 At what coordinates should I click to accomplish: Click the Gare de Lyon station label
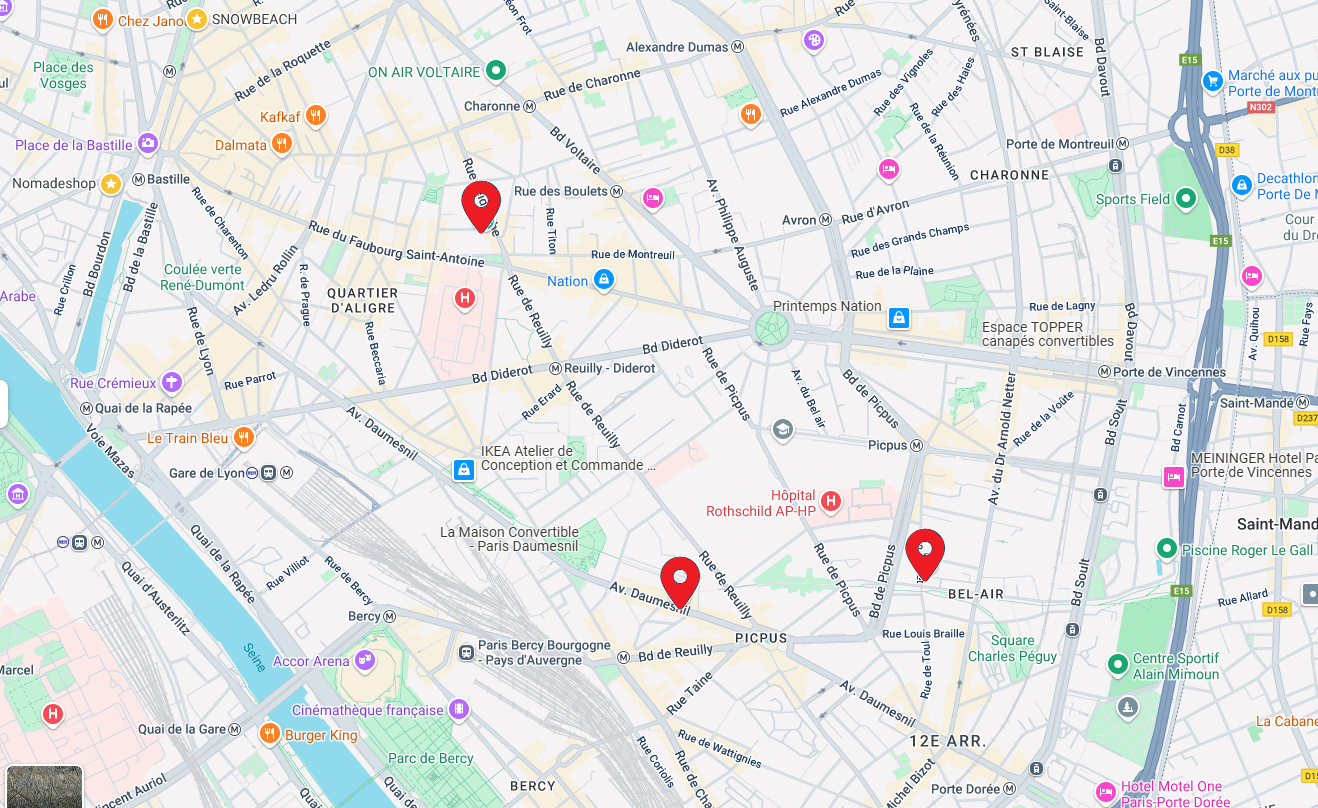click(x=207, y=473)
